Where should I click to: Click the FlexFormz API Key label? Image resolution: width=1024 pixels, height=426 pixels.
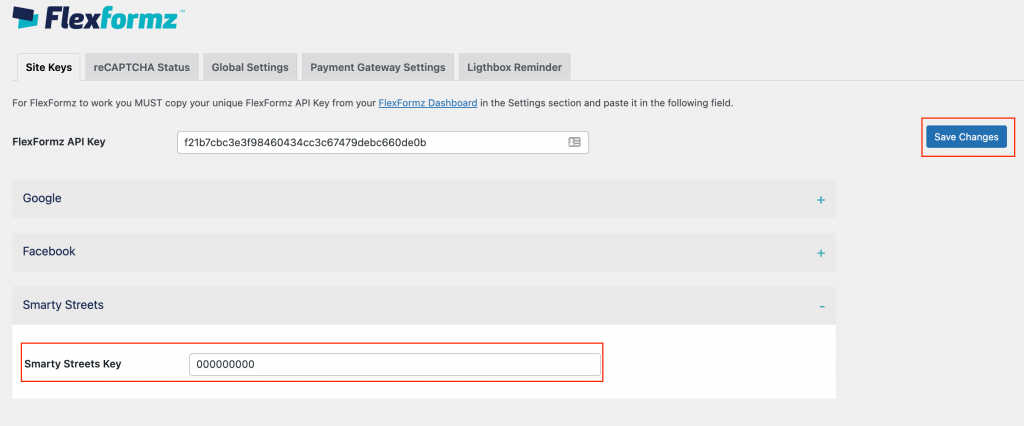pos(58,142)
